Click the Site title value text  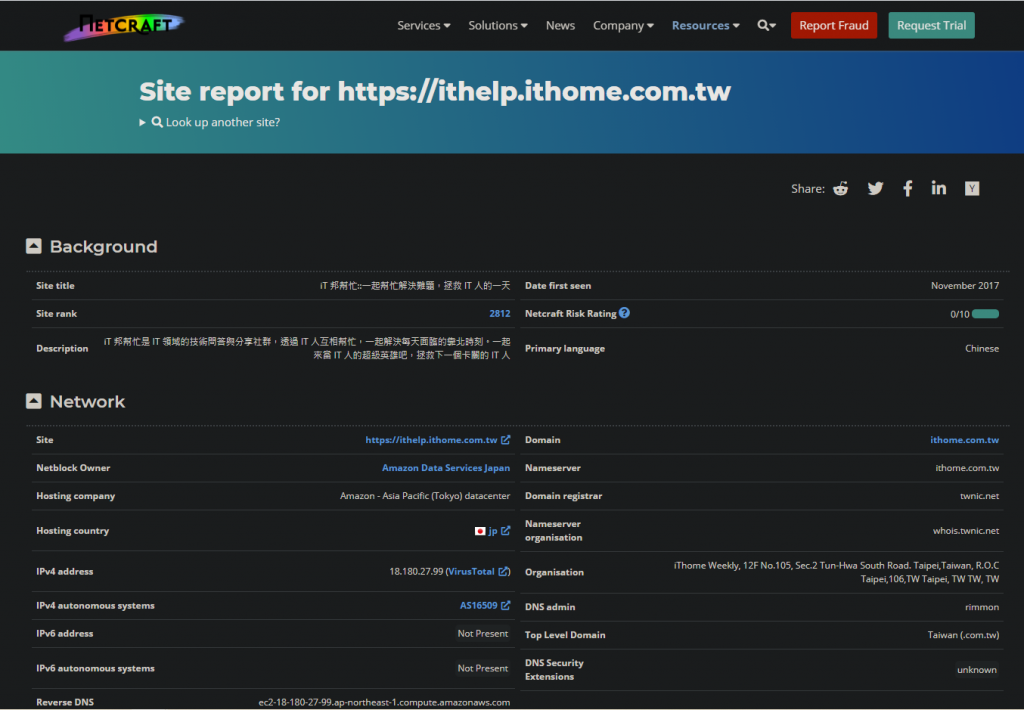tap(415, 285)
